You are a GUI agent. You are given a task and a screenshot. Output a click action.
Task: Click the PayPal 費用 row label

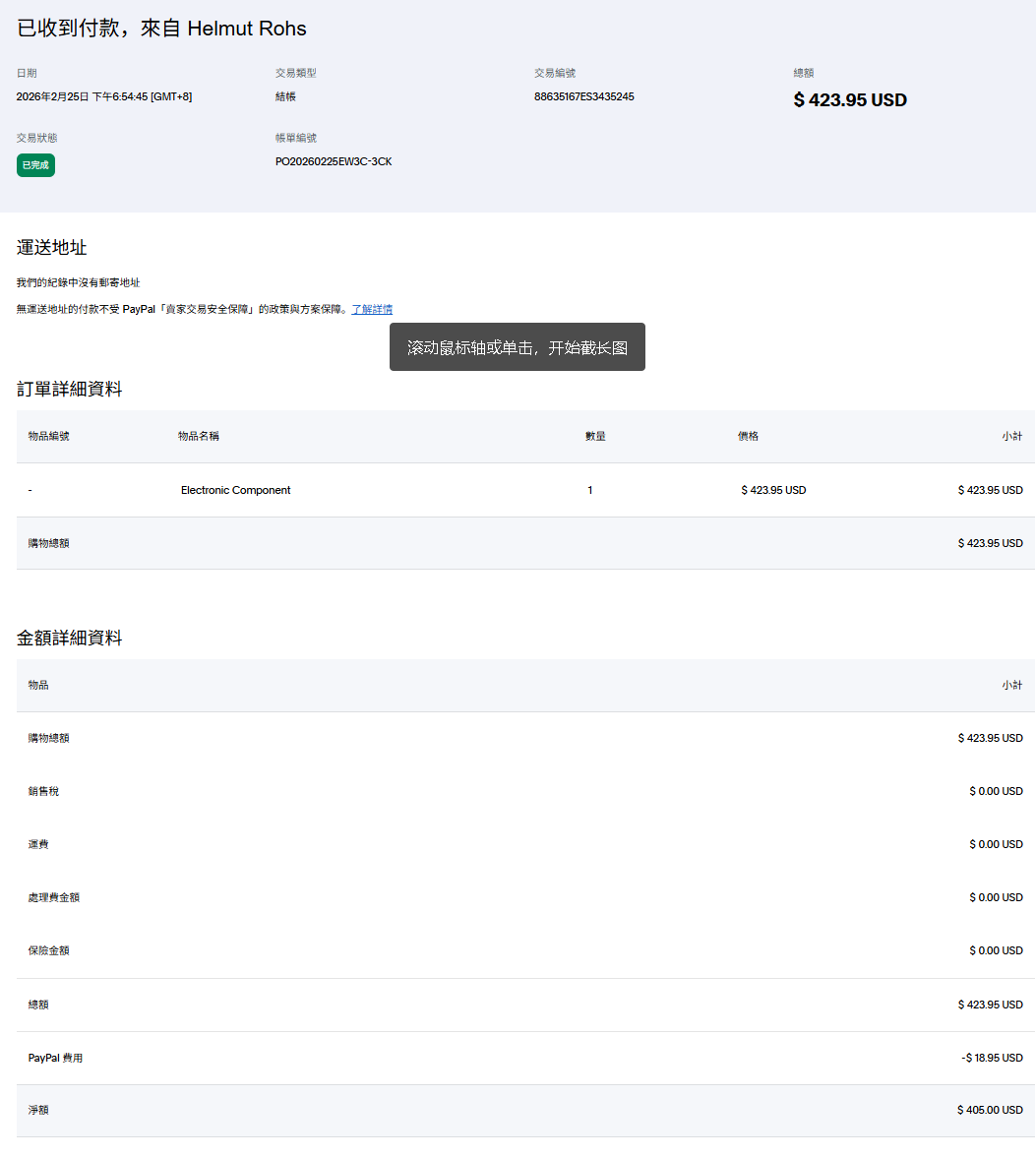point(55,1058)
